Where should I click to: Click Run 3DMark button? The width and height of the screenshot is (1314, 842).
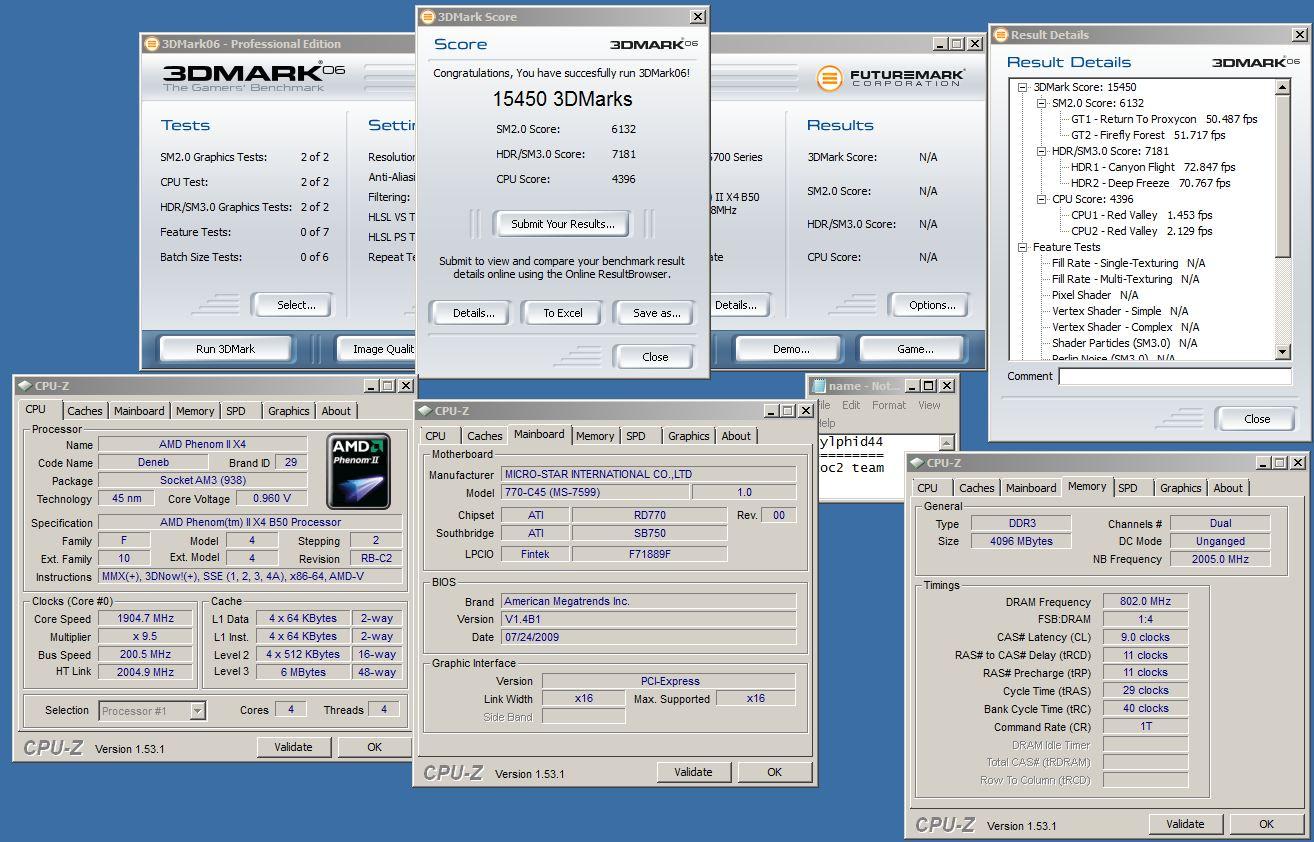click(225, 349)
